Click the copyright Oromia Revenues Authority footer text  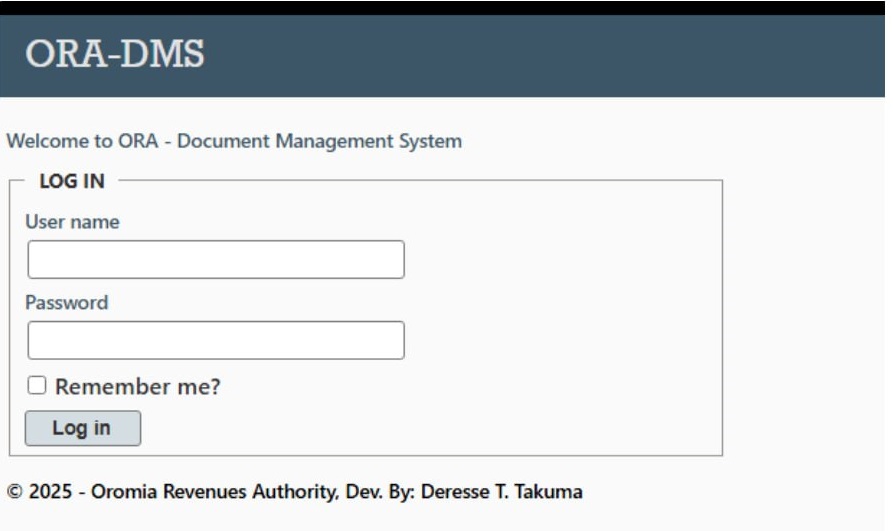pyautogui.click(x=294, y=492)
